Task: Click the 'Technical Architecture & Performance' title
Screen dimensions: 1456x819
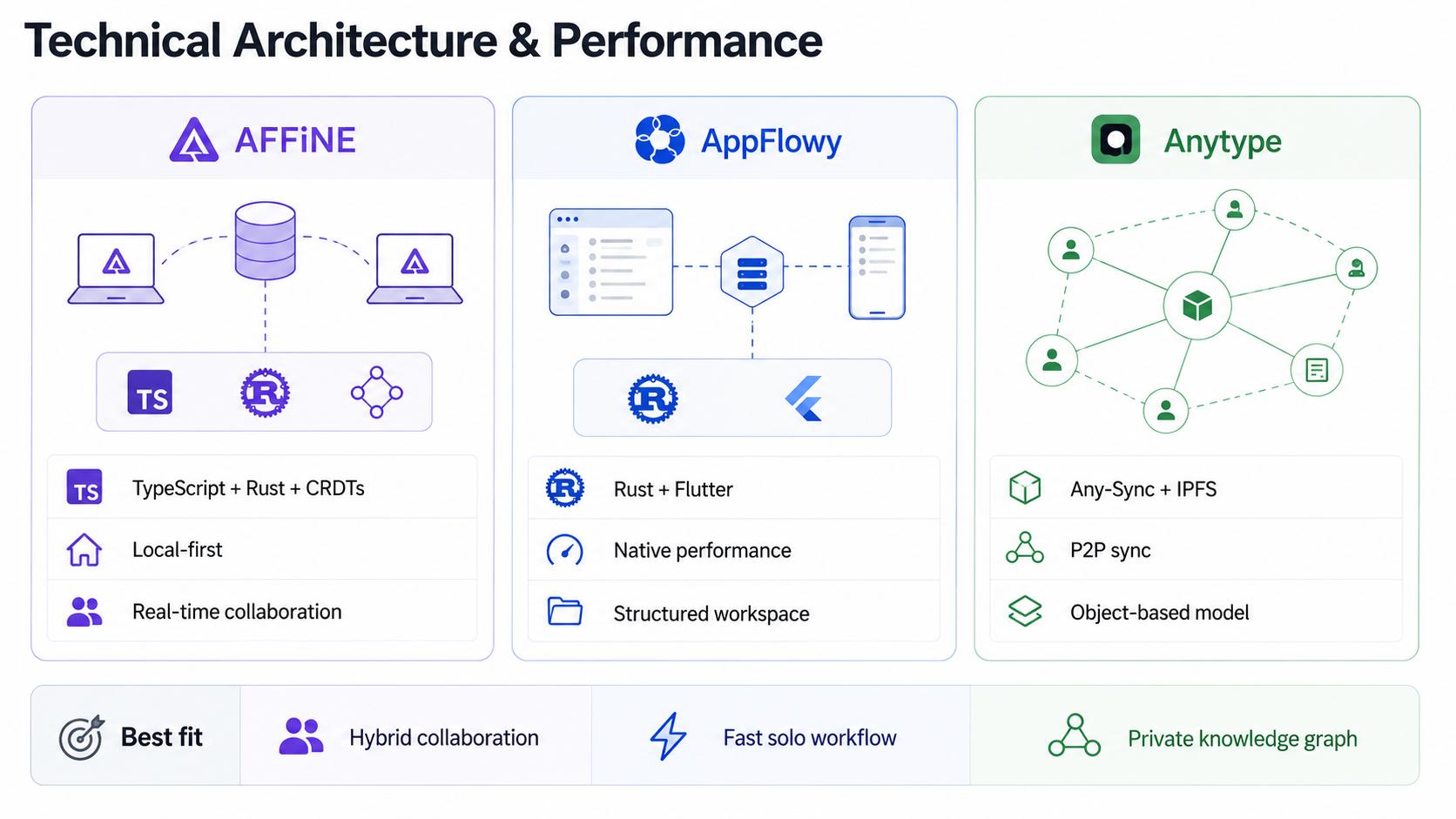Action: (x=423, y=40)
